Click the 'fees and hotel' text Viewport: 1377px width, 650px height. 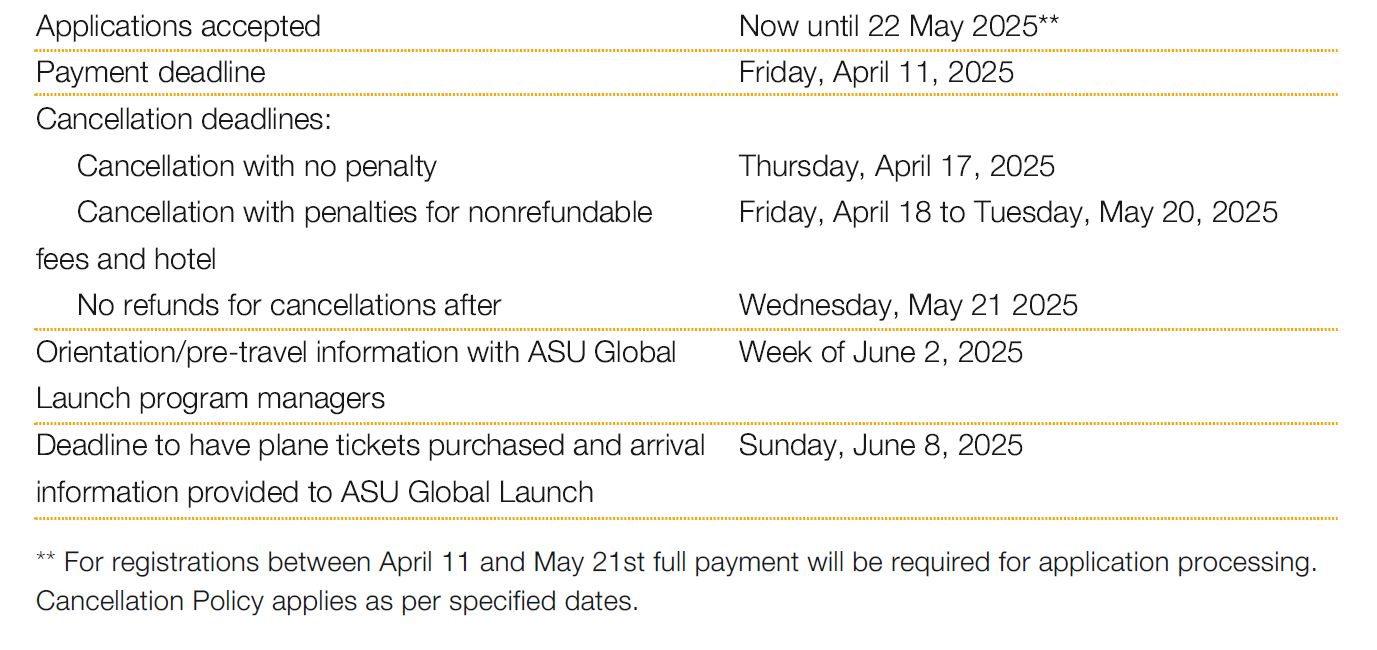pos(126,259)
